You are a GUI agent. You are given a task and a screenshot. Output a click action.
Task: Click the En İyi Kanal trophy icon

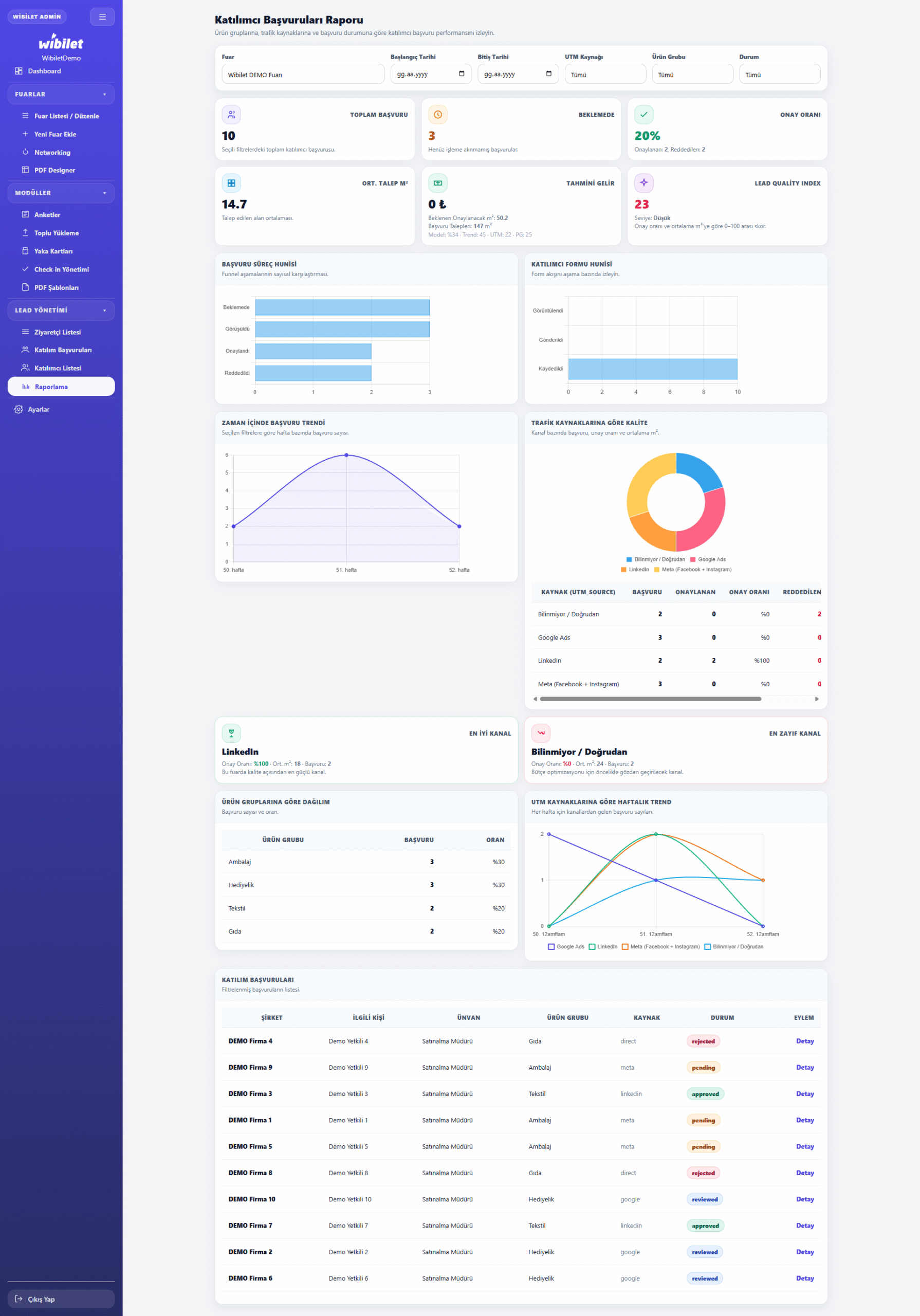tap(231, 733)
